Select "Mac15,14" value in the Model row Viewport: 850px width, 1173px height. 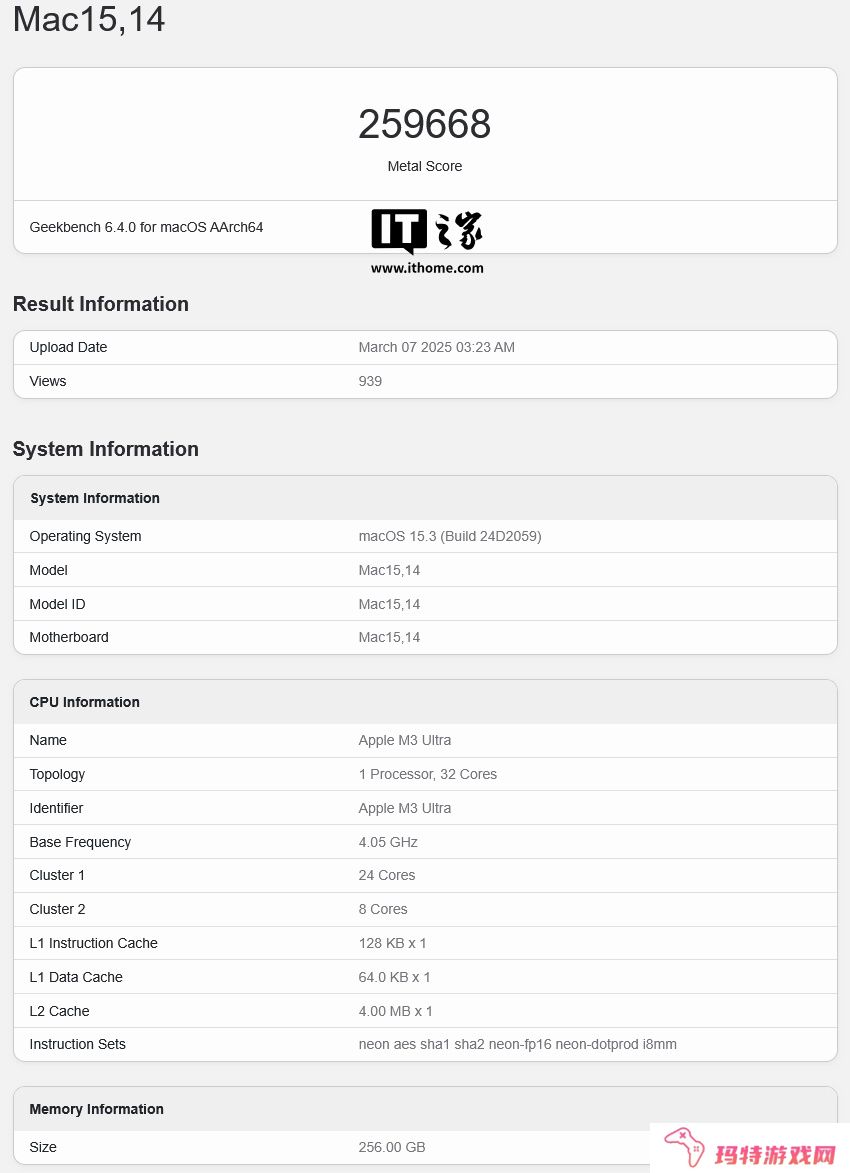click(x=389, y=570)
